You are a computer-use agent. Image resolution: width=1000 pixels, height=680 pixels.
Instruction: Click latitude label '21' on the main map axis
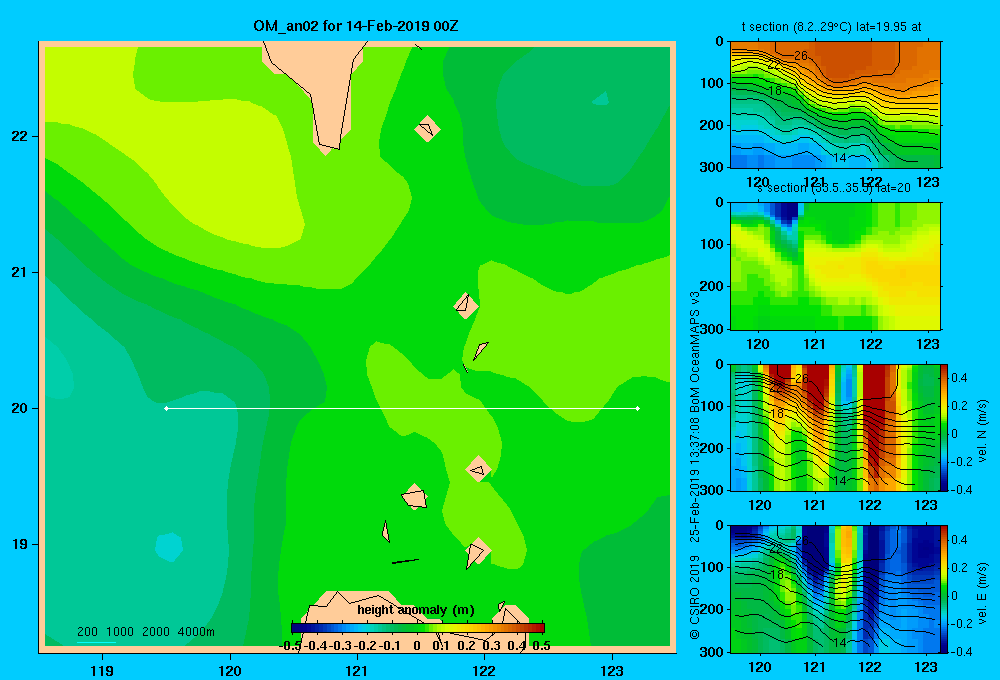[x=20, y=272]
